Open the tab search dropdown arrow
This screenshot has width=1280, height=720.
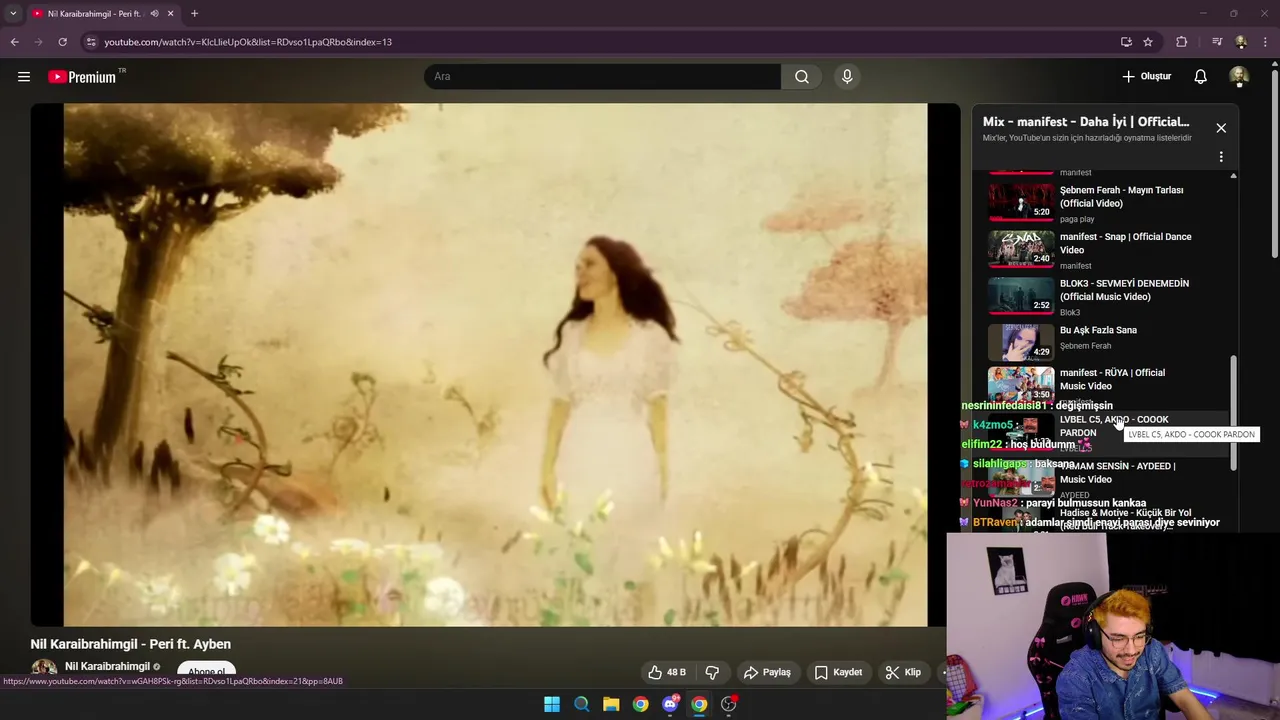click(13, 13)
